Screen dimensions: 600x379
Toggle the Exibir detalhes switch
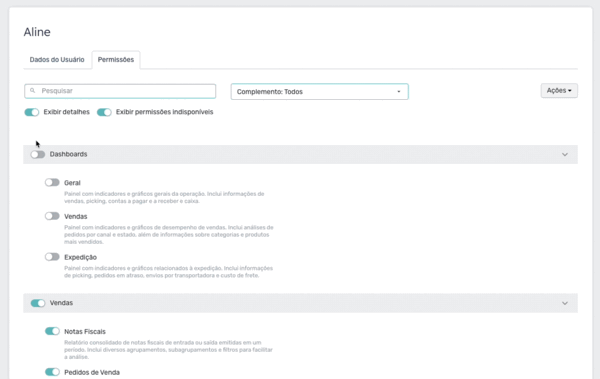[x=32, y=112]
